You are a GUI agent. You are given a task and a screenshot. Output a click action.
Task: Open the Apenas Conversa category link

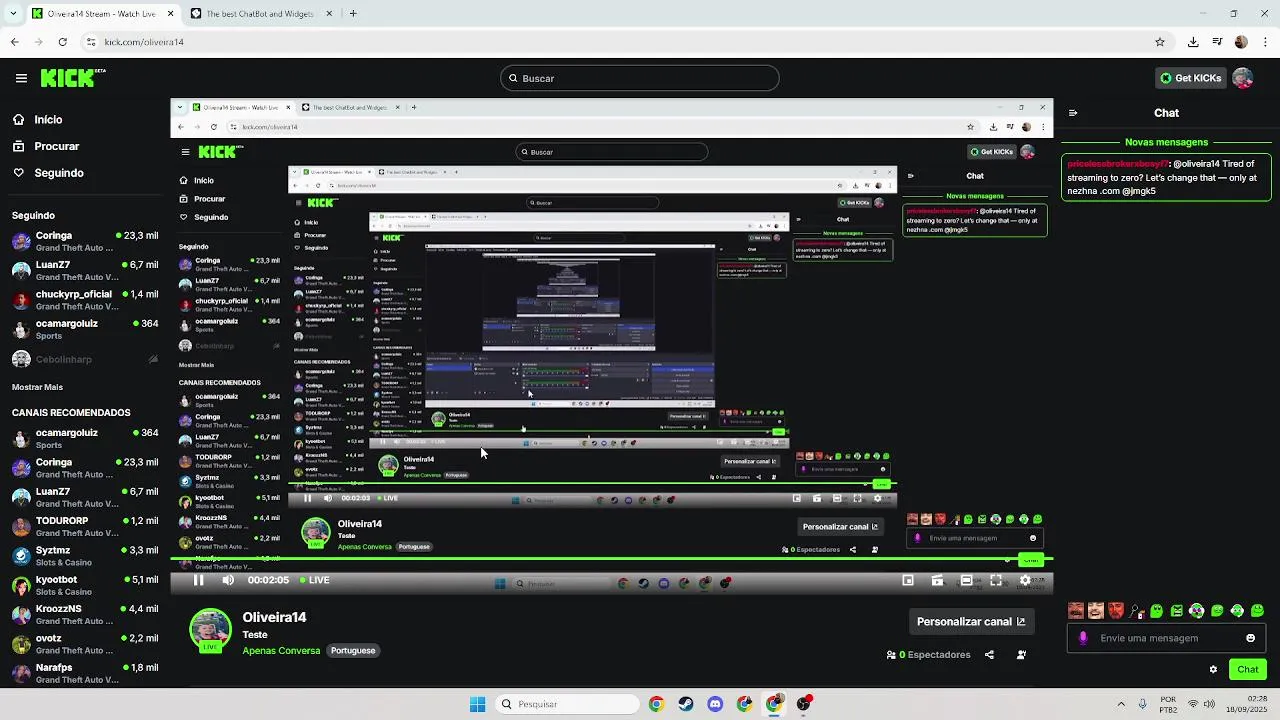pyautogui.click(x=281, y=650)
